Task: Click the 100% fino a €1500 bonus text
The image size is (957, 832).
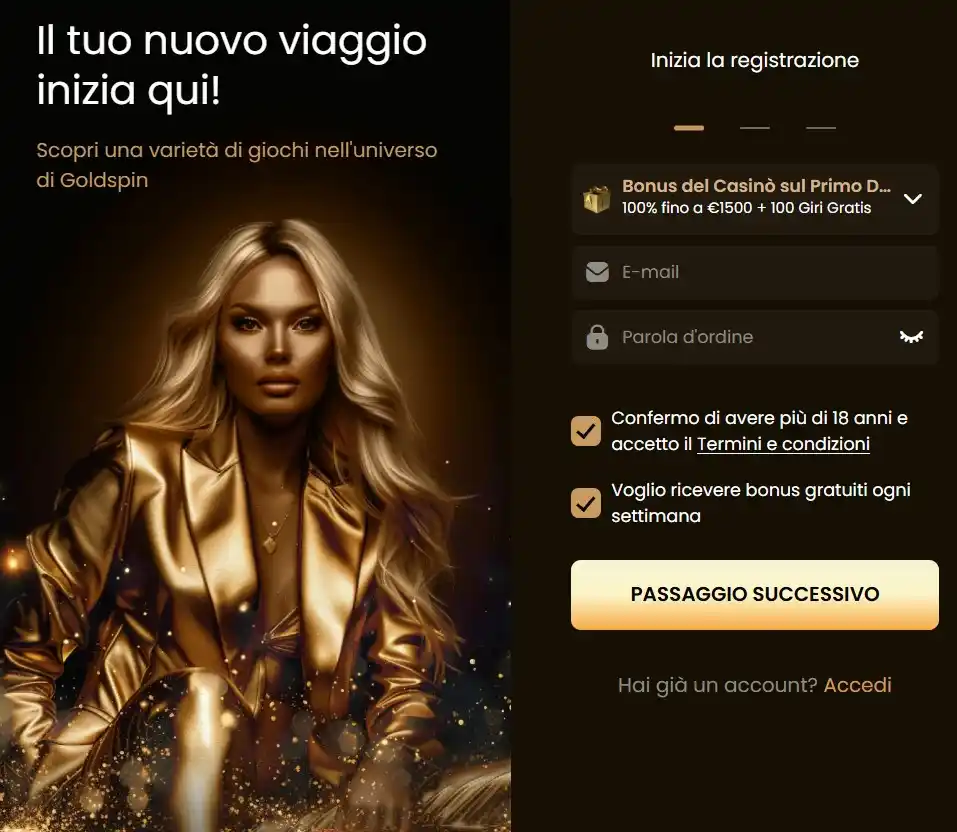Action: coord(746,208)
